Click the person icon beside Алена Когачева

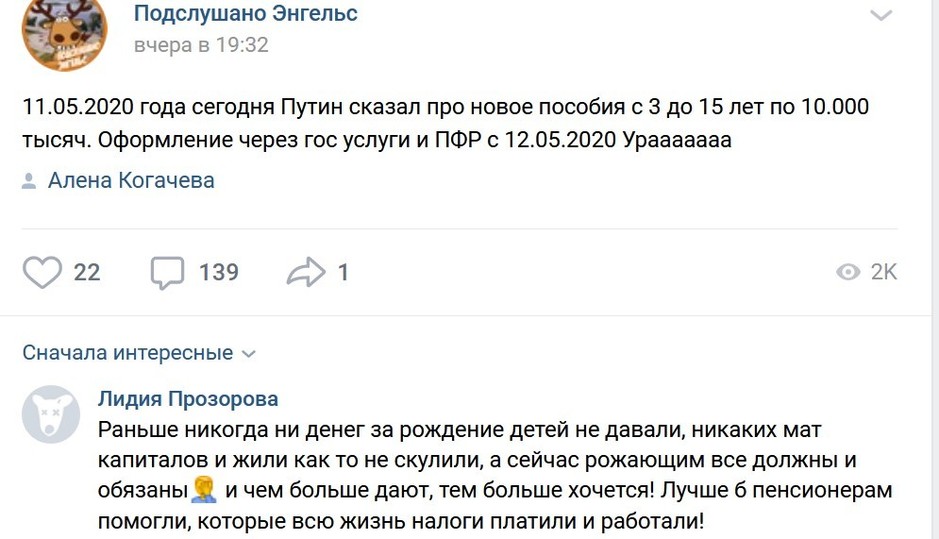(30, 181)
